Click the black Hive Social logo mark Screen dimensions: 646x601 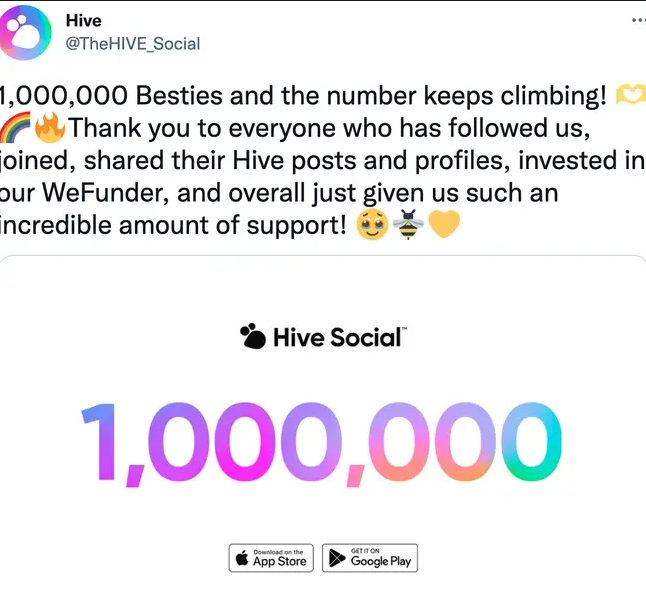coord(253,336)
